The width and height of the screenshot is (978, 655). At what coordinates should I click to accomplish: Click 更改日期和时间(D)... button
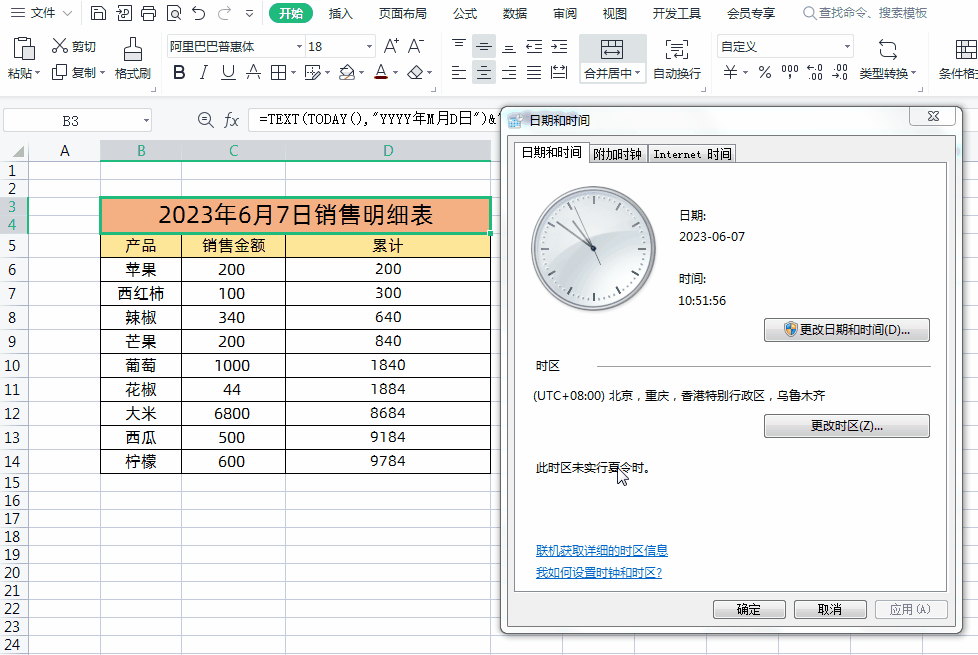pyautogui.click(x=846, y=330)
